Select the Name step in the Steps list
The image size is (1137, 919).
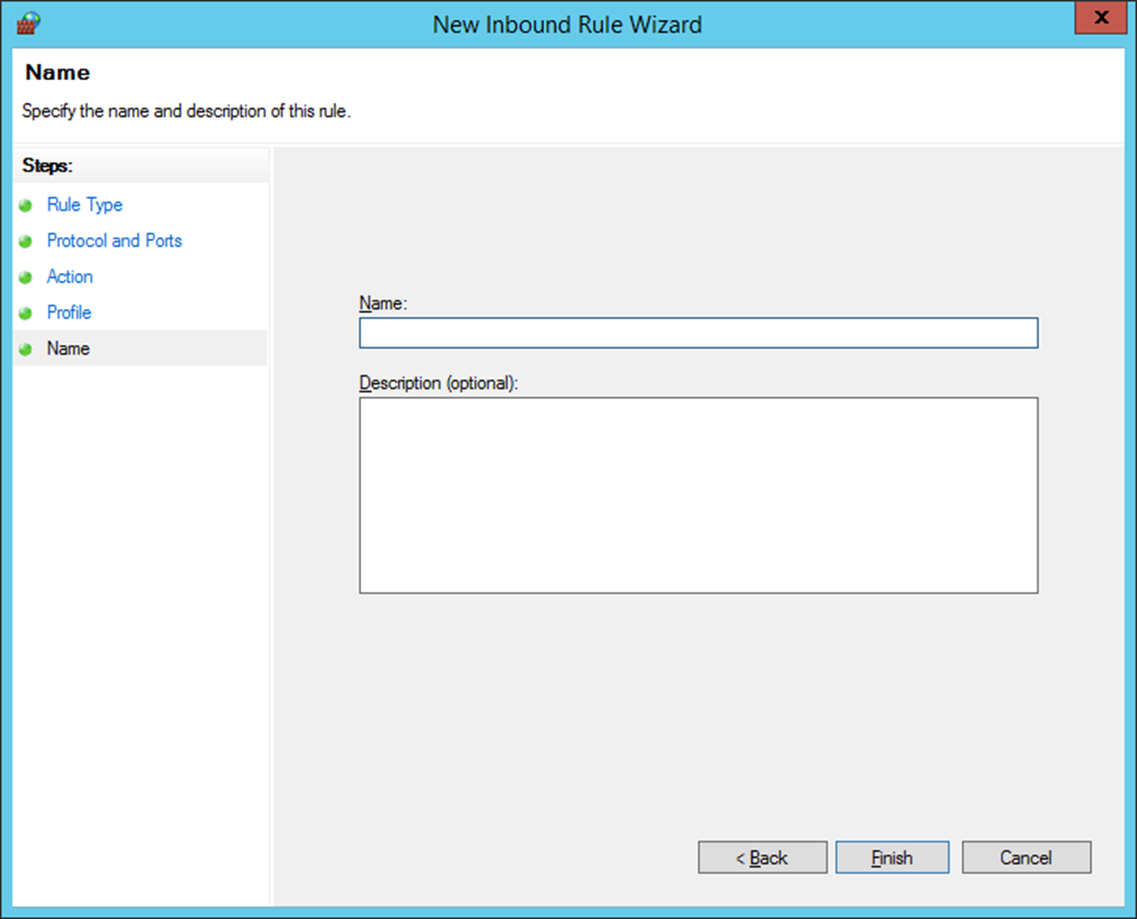coord(68,349)
